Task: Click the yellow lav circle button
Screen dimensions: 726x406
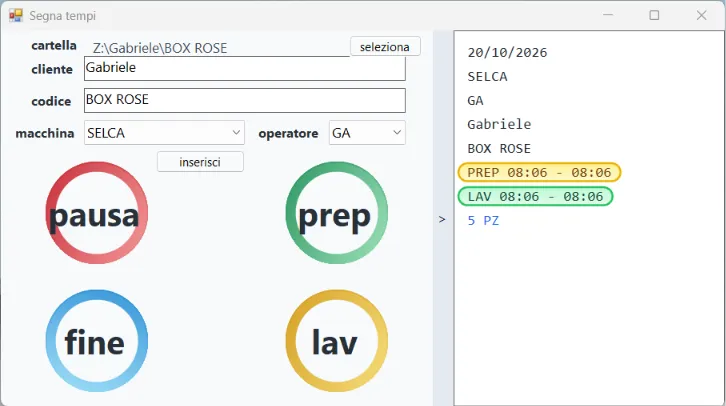Action: point(337,341)
